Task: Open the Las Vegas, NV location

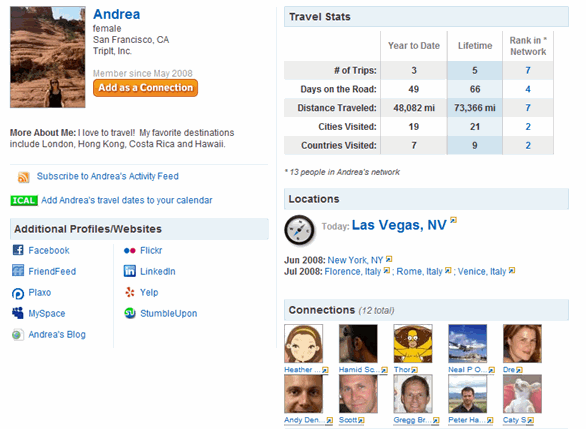Action: pyautogui.click(x=399, y=225)
